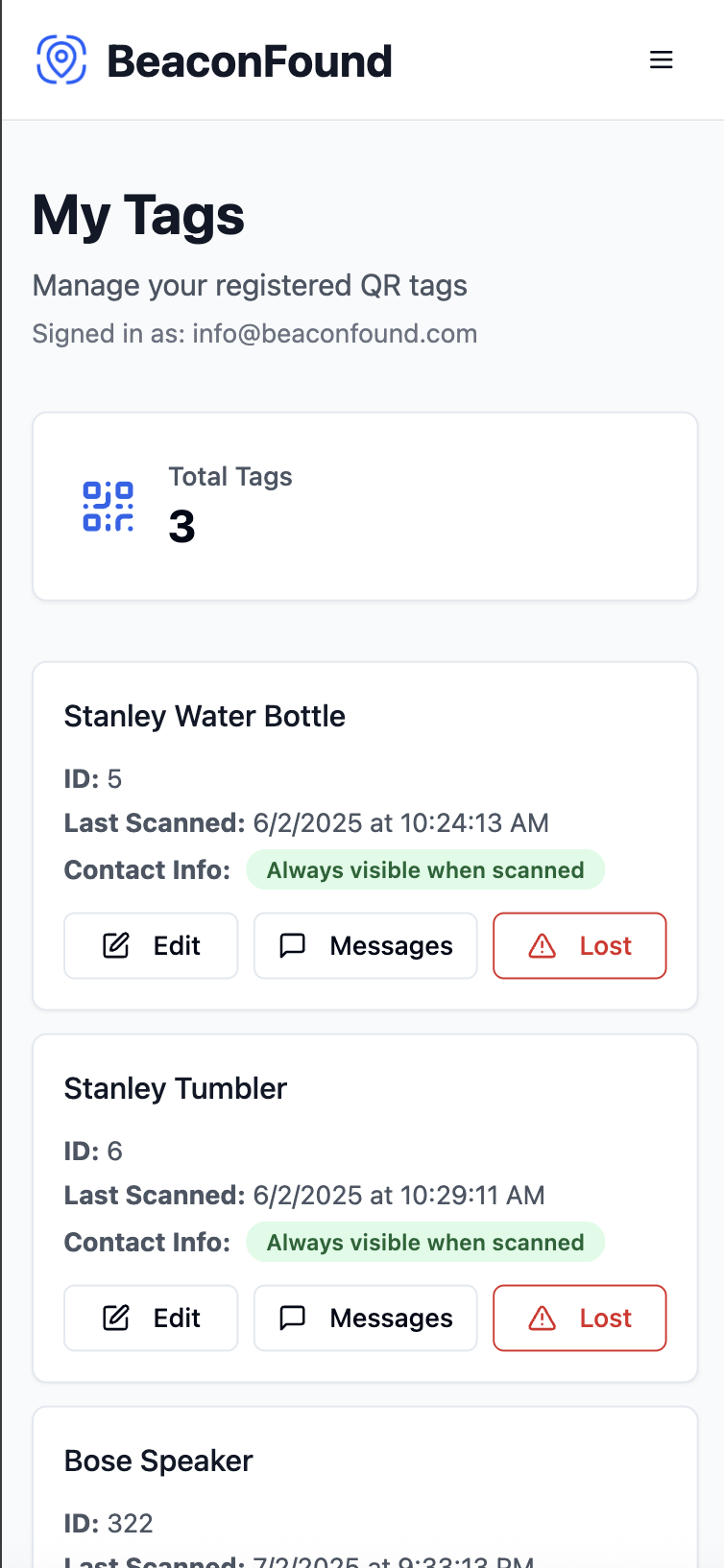Viewport: 724px width, 1568px height.
Task: Click the BeaconFound brand name link
Action: pyautogui.click(x=250, y=61)
